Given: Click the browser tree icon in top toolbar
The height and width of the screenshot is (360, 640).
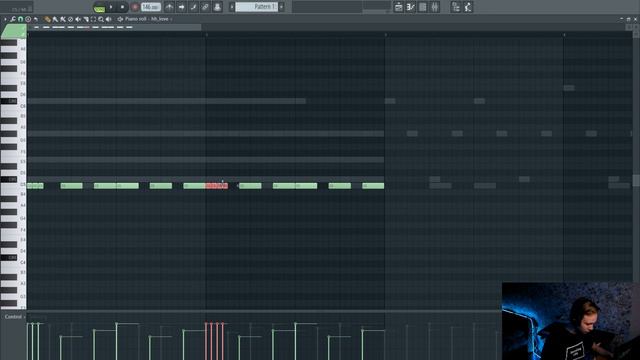Looking at the screenshot, I should click(456, 7).
